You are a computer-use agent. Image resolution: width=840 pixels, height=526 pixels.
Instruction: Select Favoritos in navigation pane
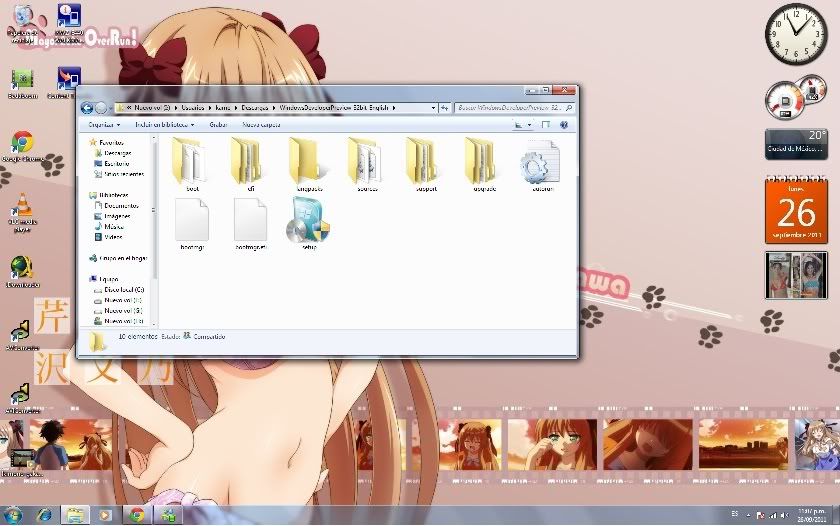point(111,142)
